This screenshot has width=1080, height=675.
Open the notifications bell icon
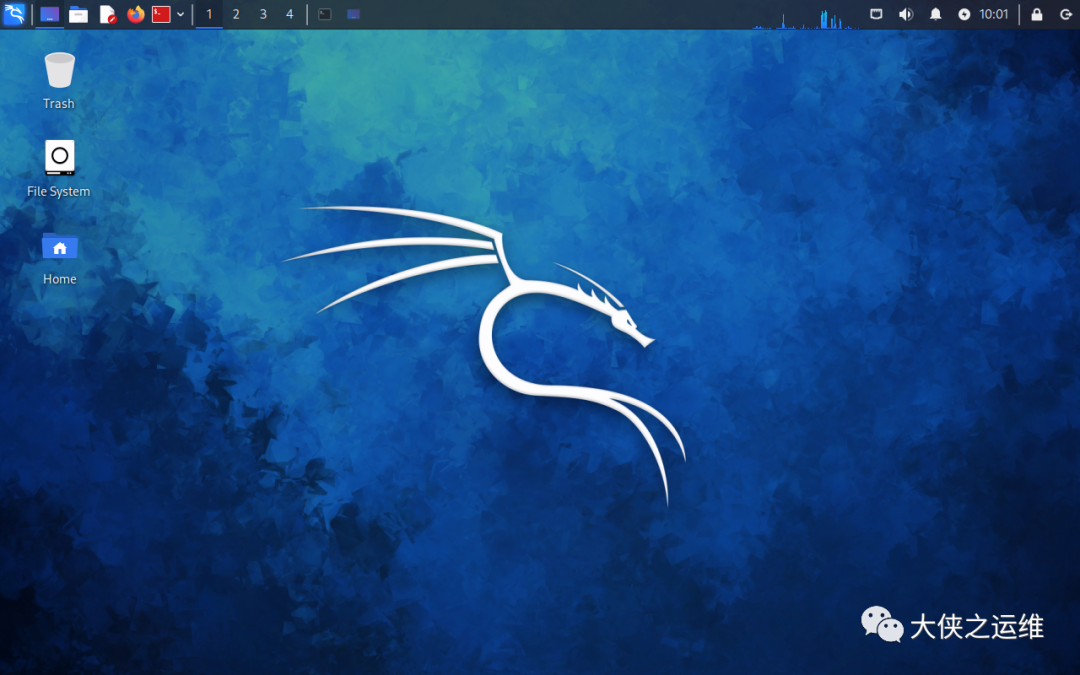pos(935,14)
